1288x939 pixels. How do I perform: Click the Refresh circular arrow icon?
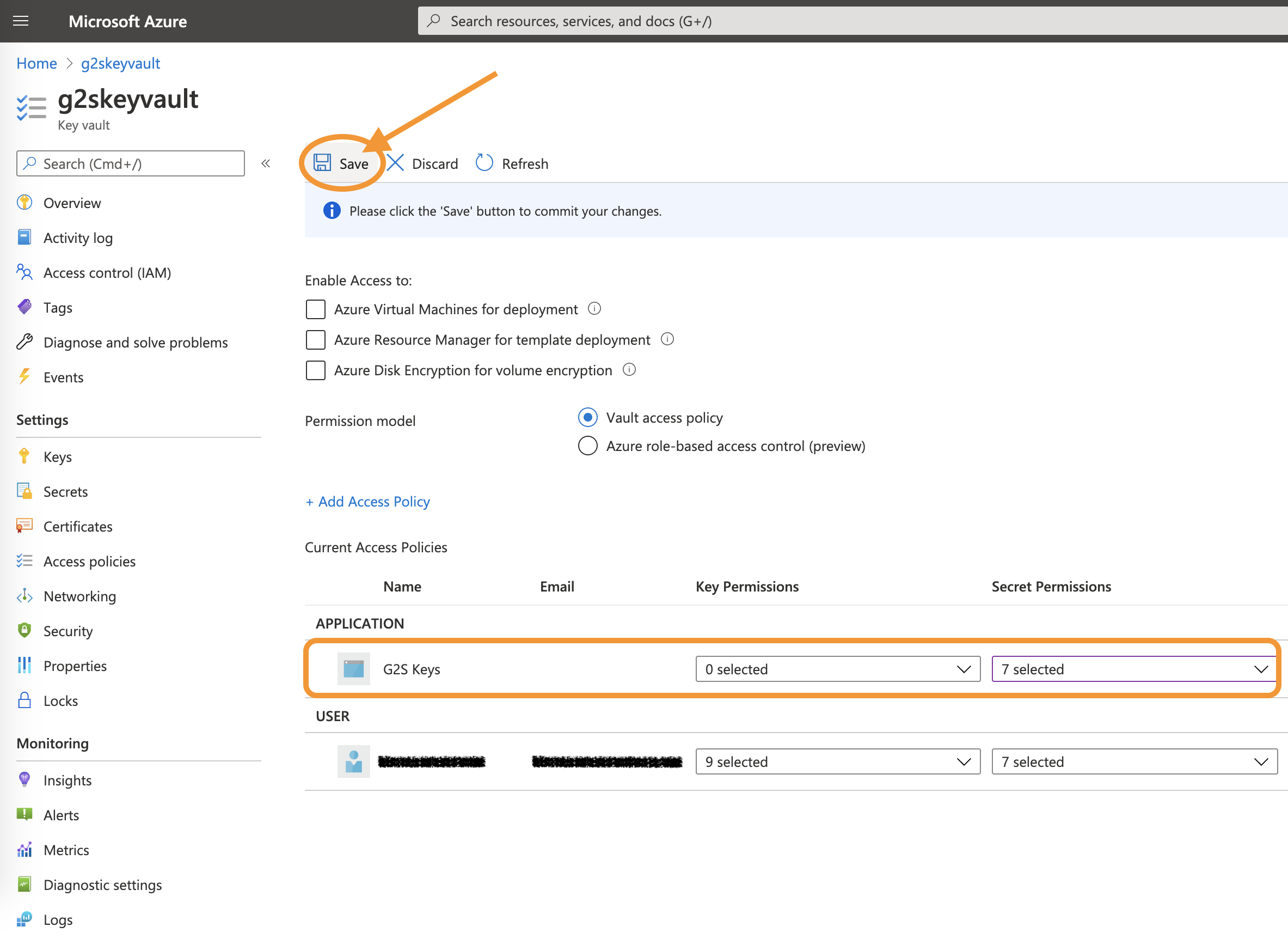(484, 162)
